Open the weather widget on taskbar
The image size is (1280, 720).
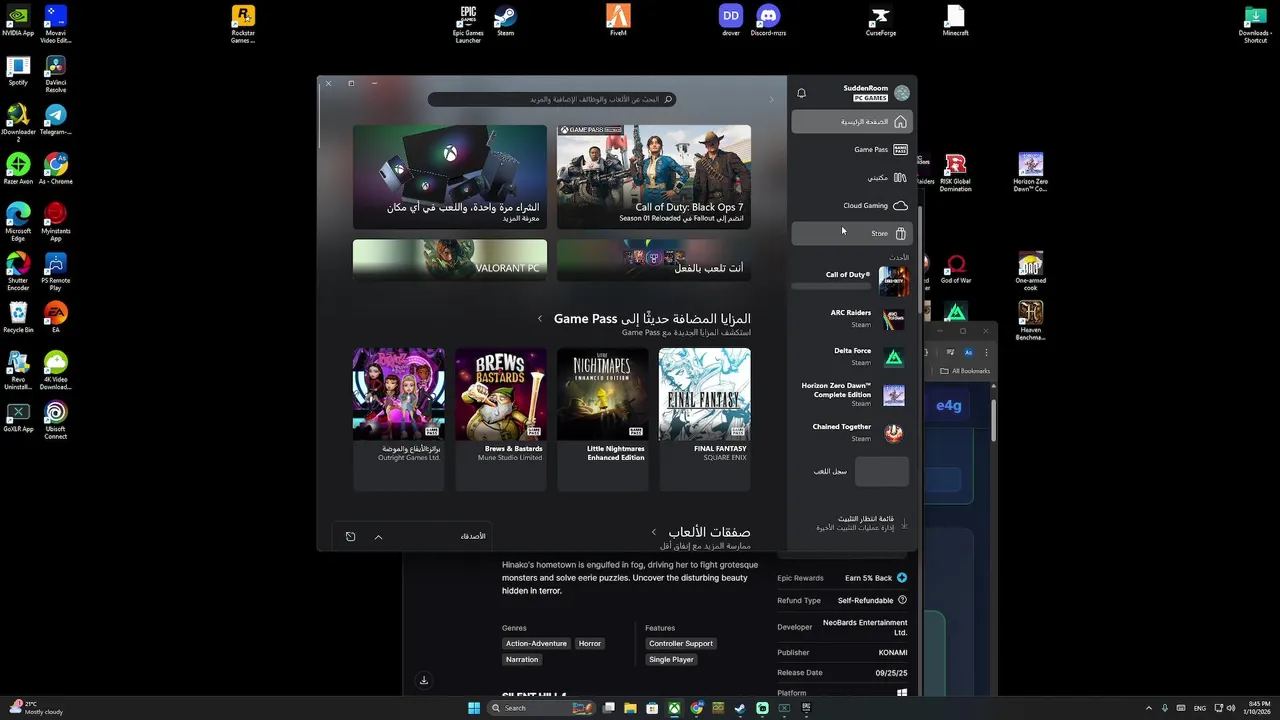coord(38,708)
